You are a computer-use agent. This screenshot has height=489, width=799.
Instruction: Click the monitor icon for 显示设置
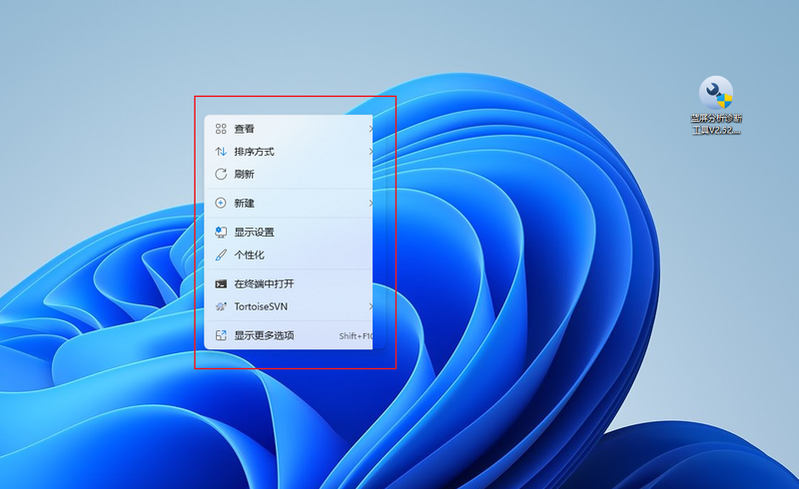click(221, 232)
